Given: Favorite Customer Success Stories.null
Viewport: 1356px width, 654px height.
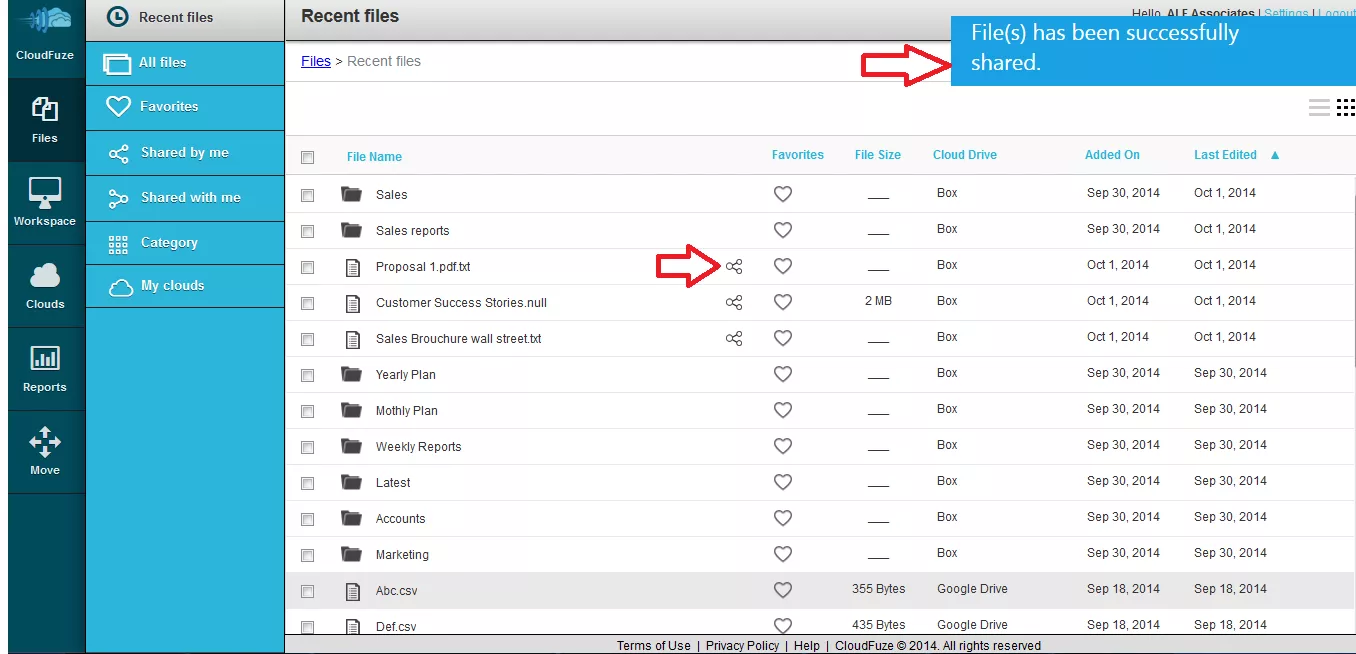Looking at the screenshot, I should [x=783, y=302].
